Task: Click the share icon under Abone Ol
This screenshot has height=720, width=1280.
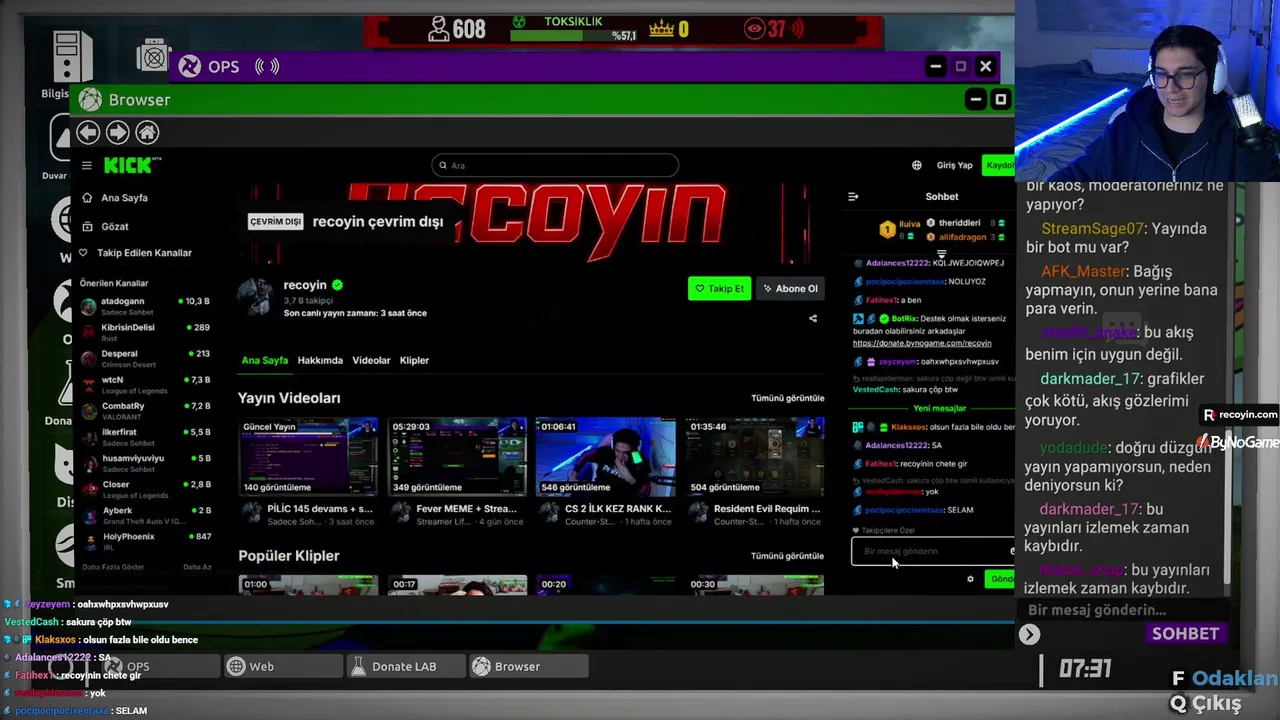Action: point(813,318)
